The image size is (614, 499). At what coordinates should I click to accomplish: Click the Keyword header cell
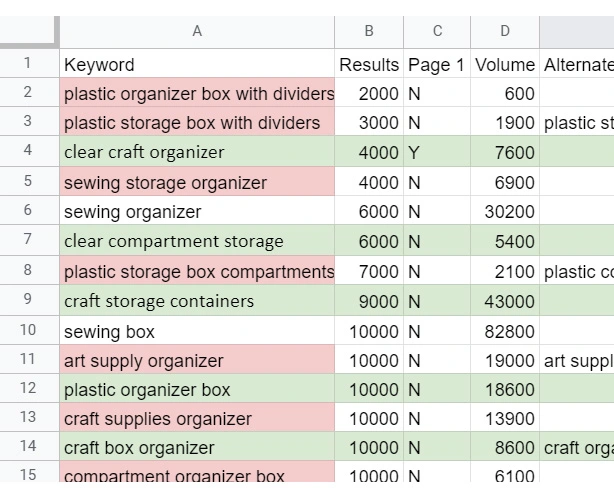[197, 63]
